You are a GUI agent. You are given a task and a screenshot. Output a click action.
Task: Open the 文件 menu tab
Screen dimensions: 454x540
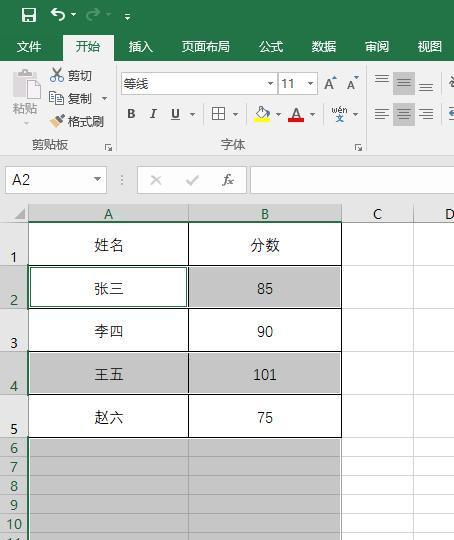point(29,46)
